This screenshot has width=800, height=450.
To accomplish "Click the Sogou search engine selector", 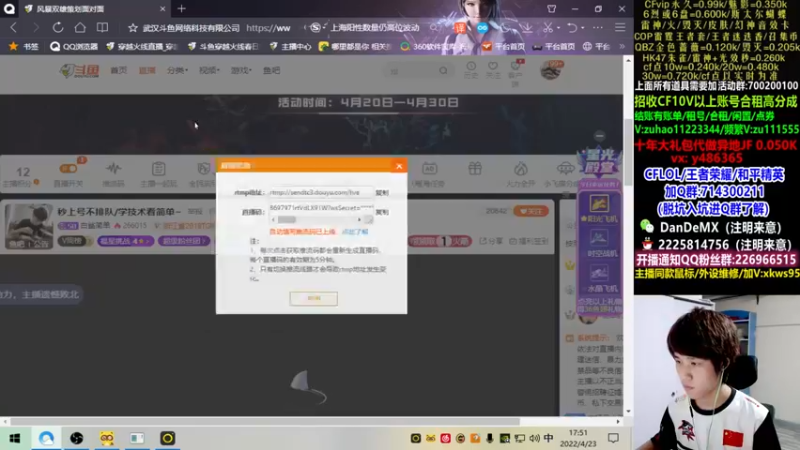I will 316,28.
